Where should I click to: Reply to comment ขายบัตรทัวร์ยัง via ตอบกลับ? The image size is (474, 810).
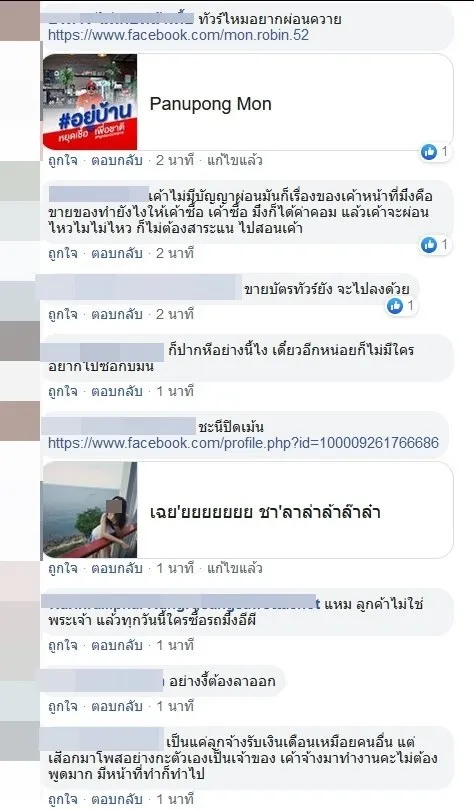117,314
